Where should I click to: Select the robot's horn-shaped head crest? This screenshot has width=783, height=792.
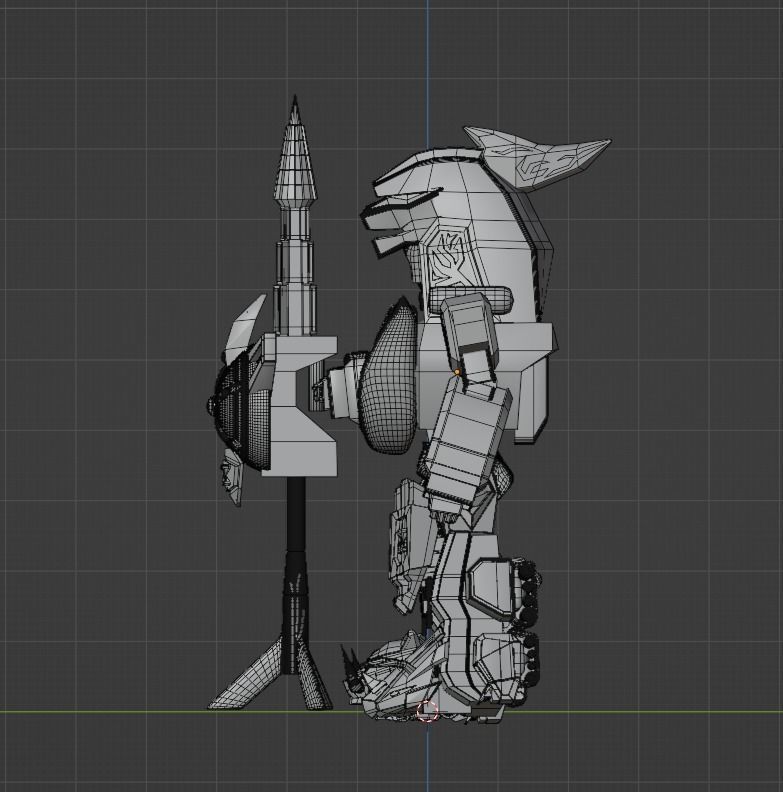[x=537, y=157]
